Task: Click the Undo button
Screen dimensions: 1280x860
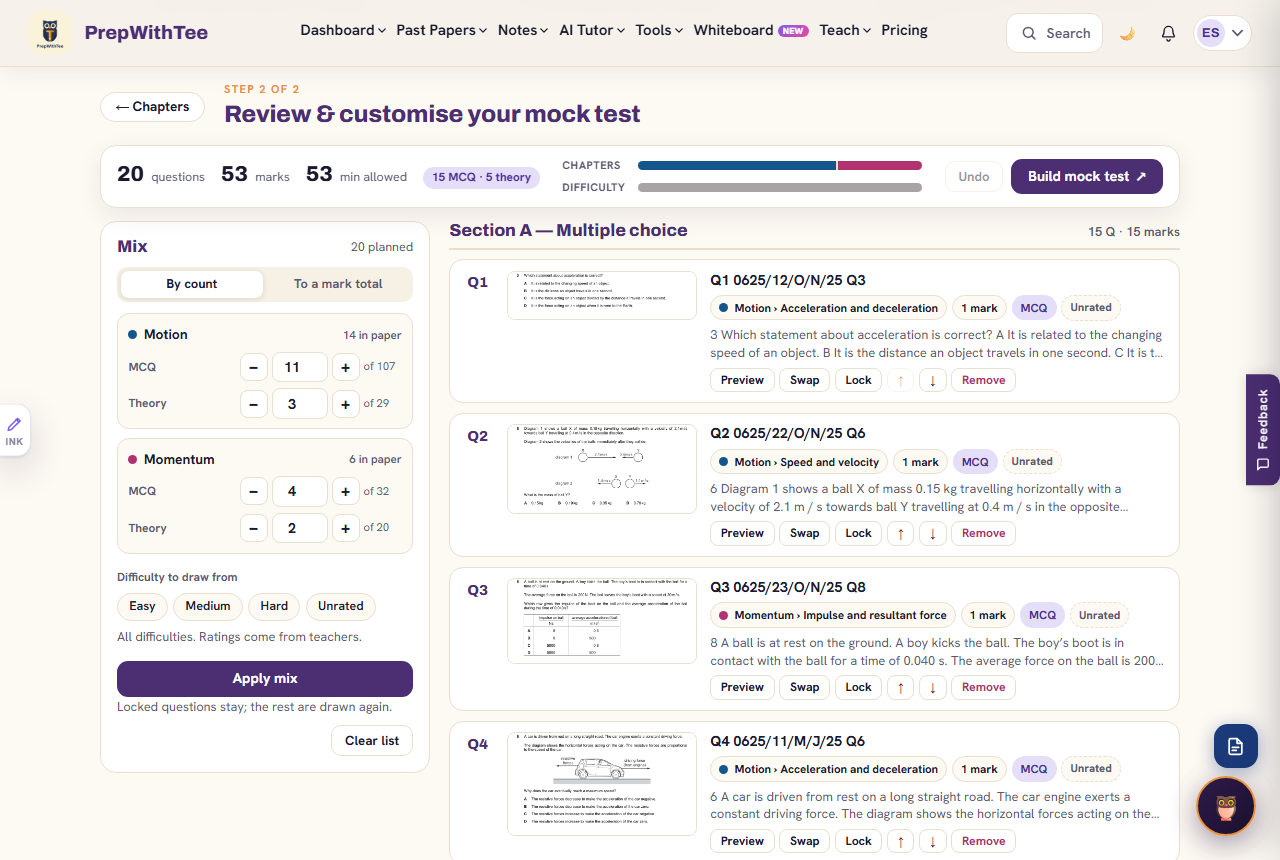Action: [974, 177]
